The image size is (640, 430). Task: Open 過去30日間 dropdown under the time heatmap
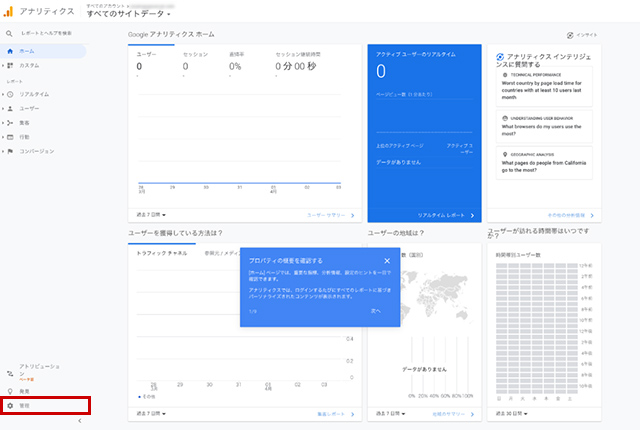(511, 414)
